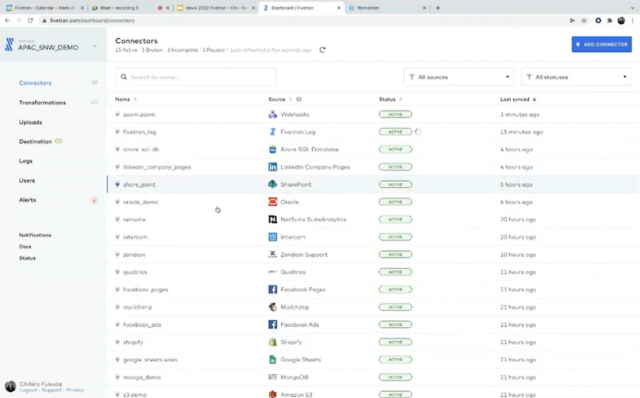Open the Transformations sidebar section
Image resolution: width=640 pixels, height=398 pixels.
click(42, 102)
